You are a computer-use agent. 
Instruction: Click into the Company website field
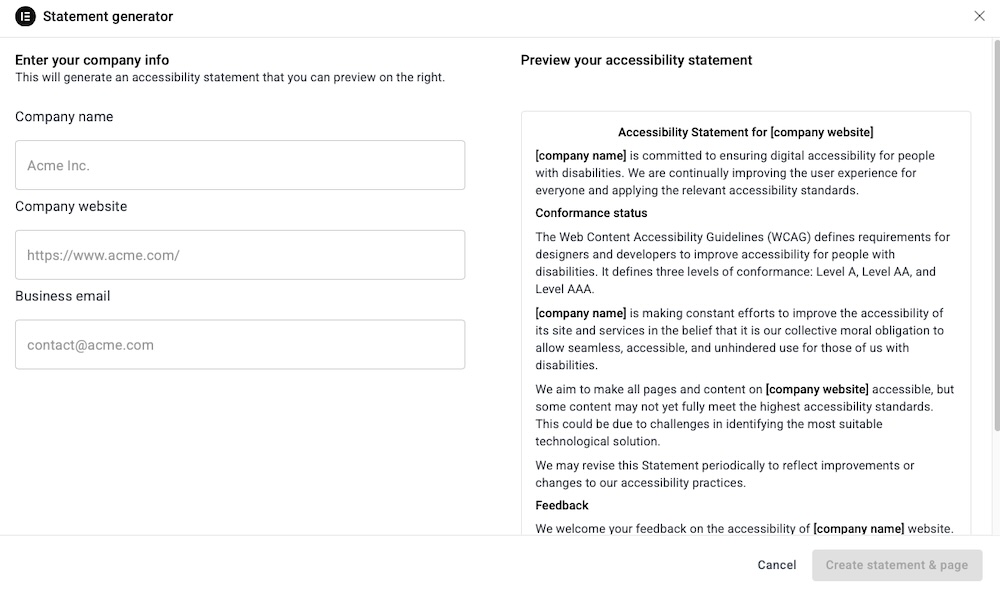click(240, 255)
